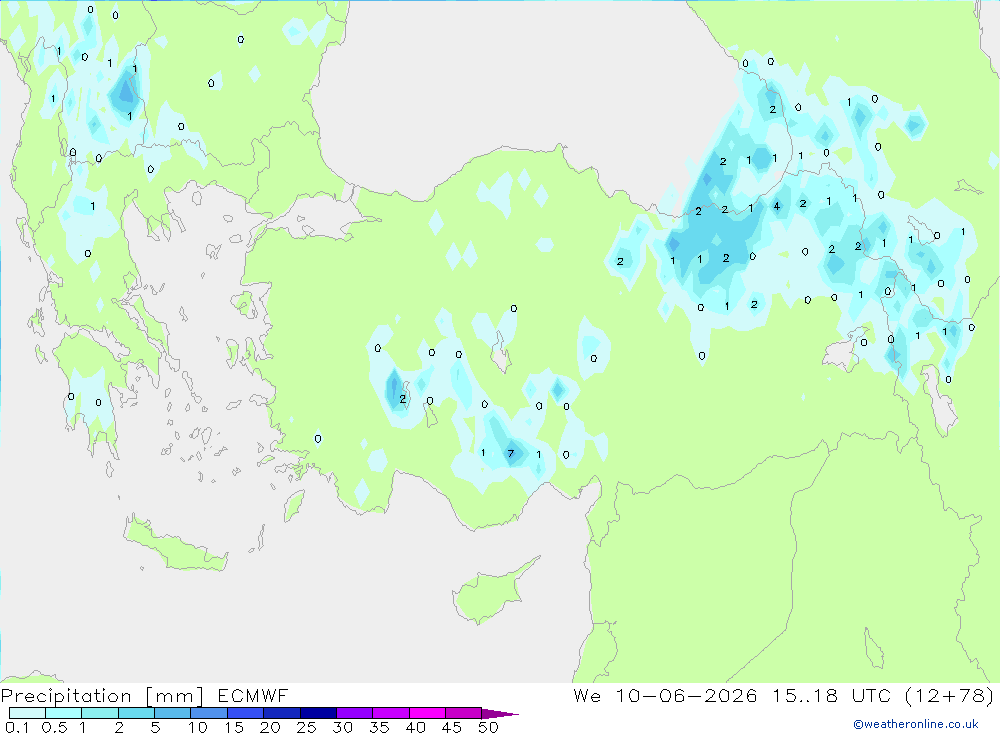Viewport: 1000px width, 733px height.
Task: Select the 40–45 mm magenta swatch
Action: click(x=427, y=713)
